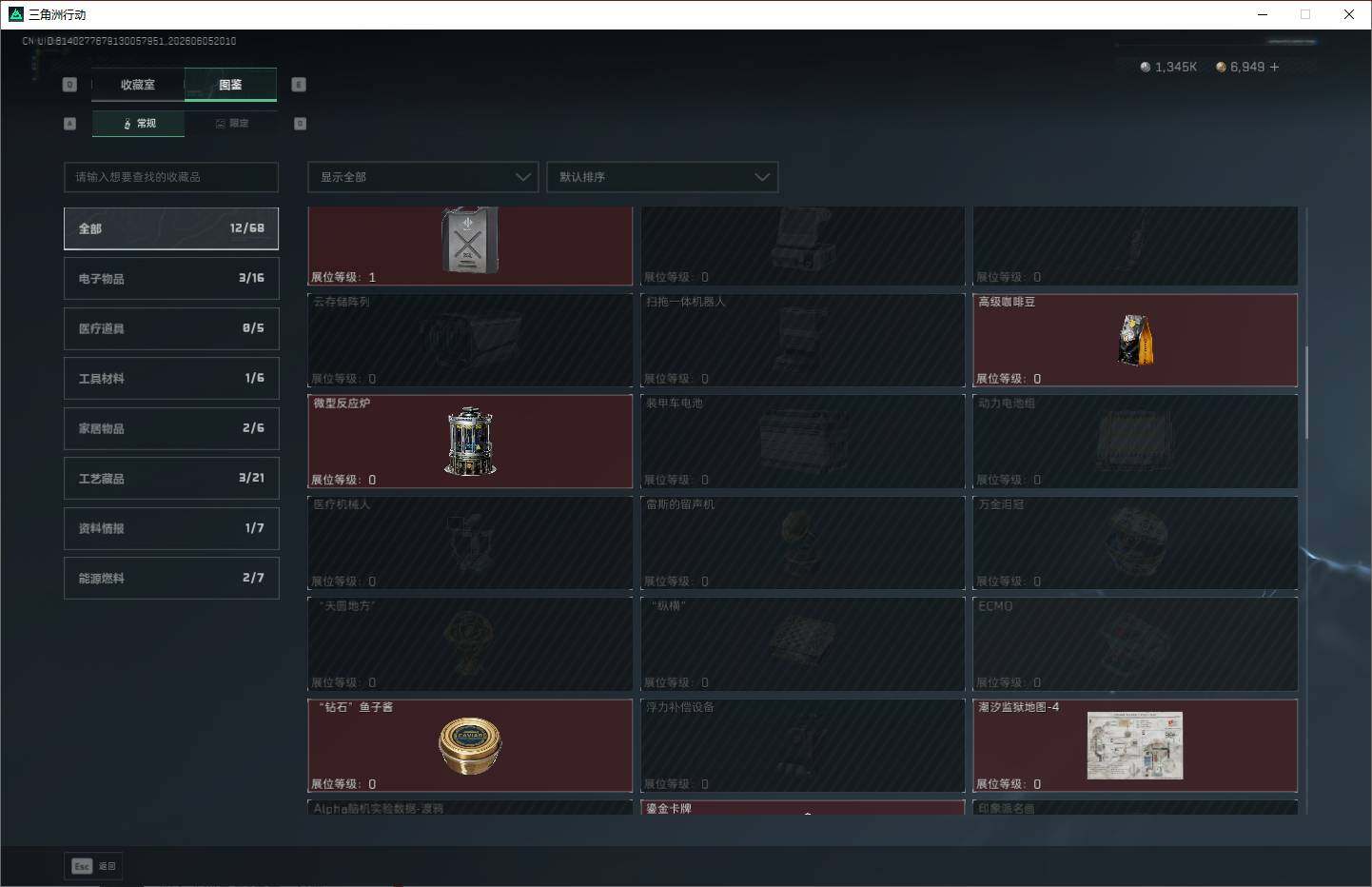Screen dimensions: 1372x887
Task: Click the Q key shortcut icon
Action: [69, 85]
